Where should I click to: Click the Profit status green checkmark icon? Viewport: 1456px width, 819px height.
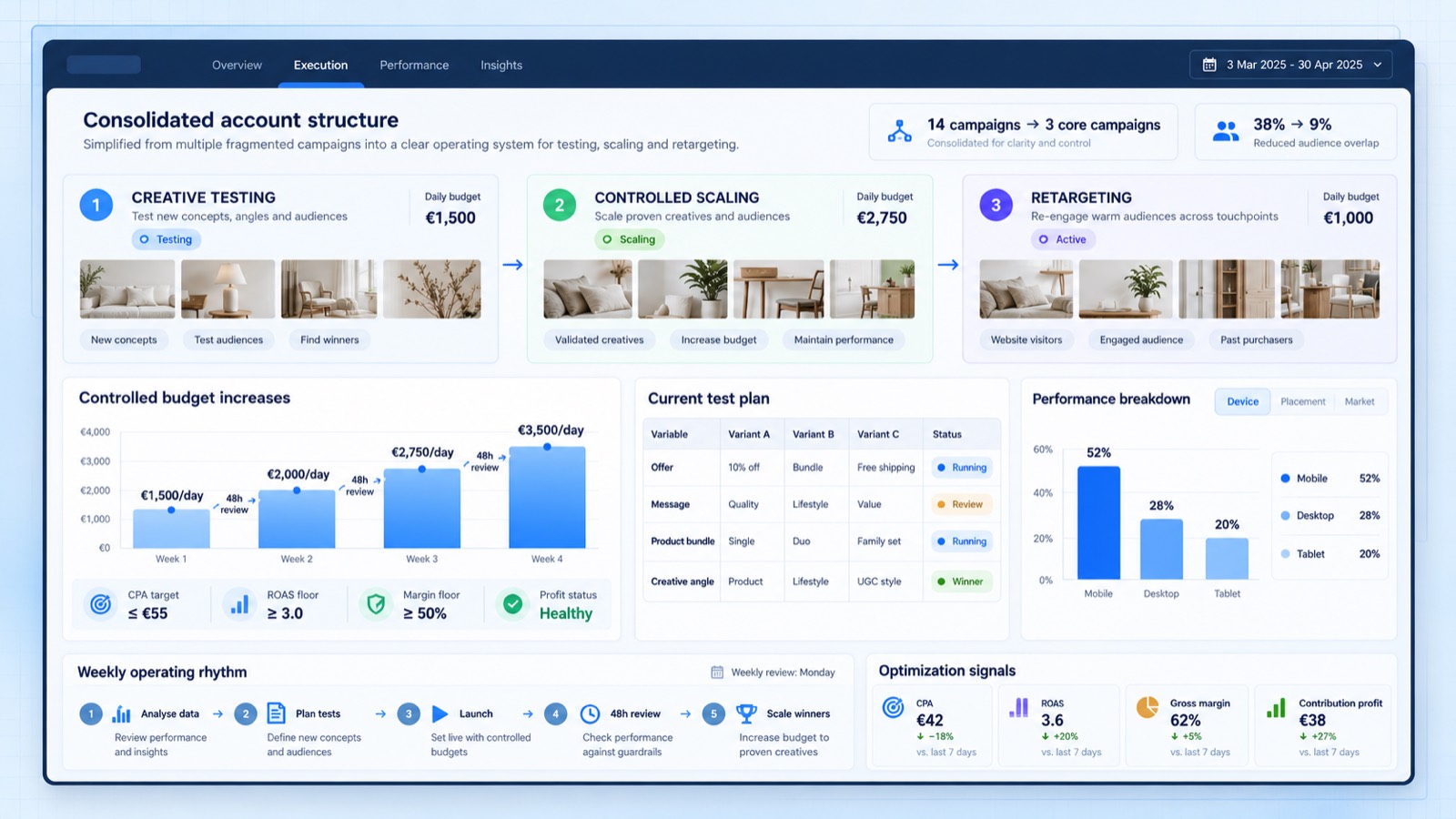coord(513,603)
